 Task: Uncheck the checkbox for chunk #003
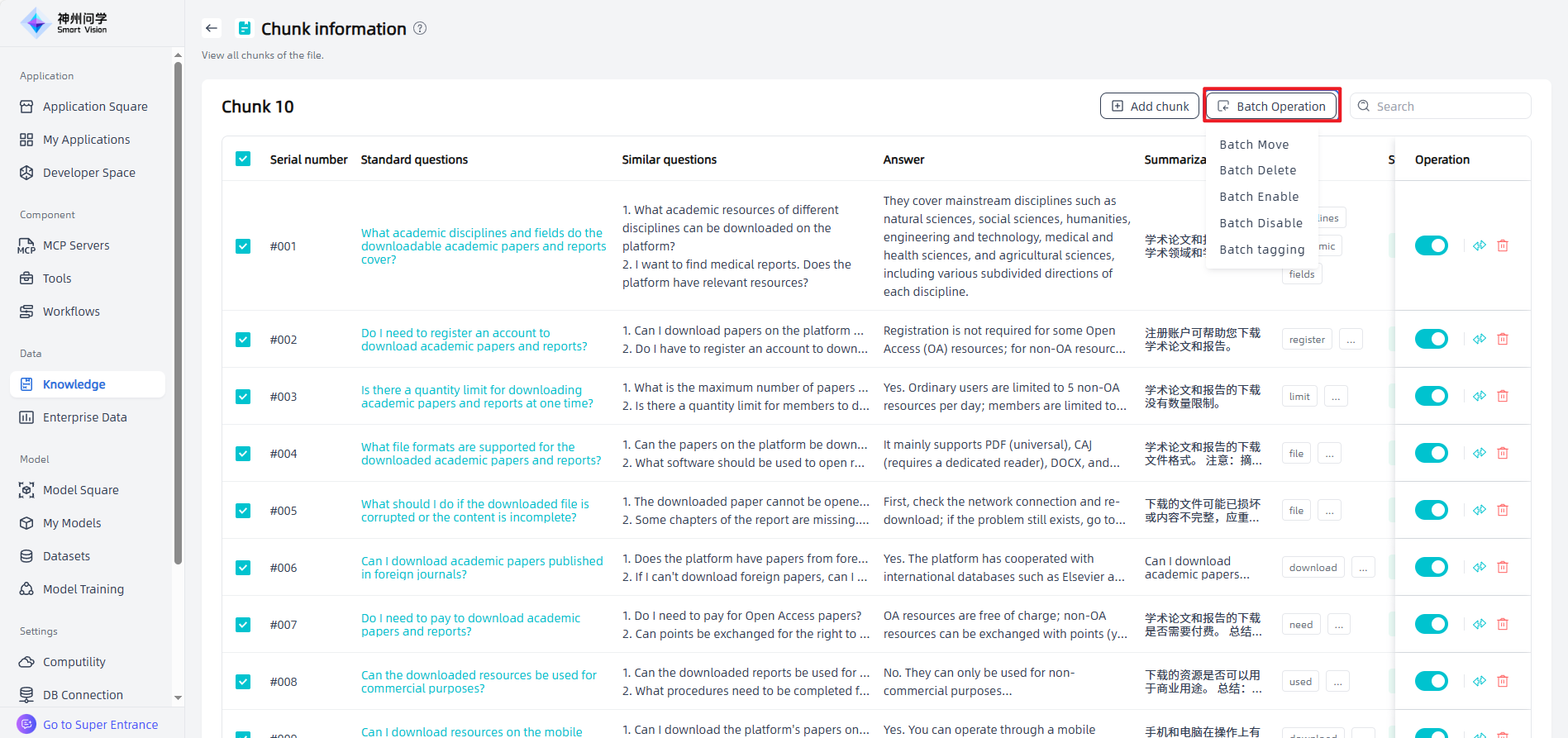[x=243, y=397]
